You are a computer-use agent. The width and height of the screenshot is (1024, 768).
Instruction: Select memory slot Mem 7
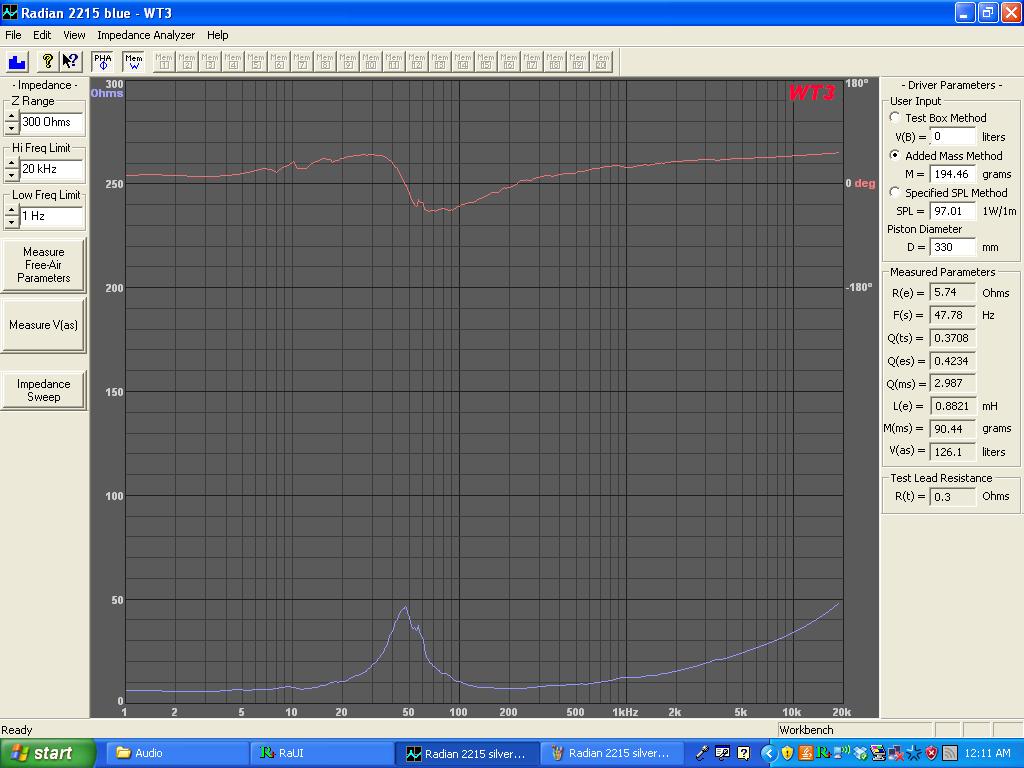[x=302, y=62]
